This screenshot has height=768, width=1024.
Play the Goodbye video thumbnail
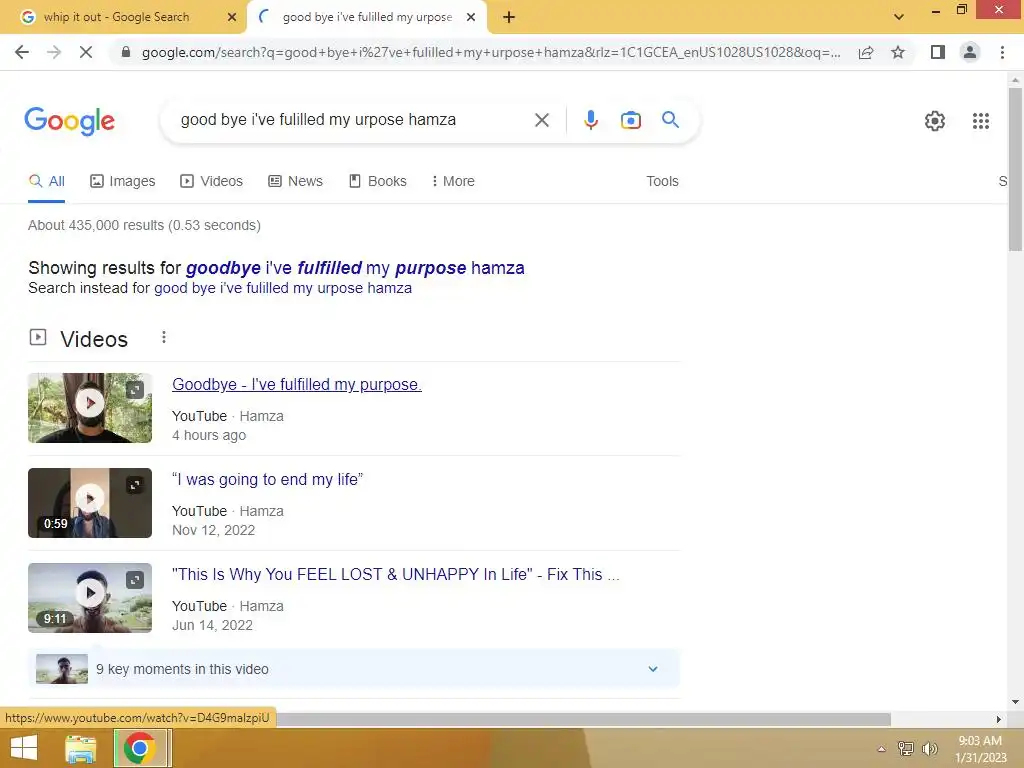[90, 408]
